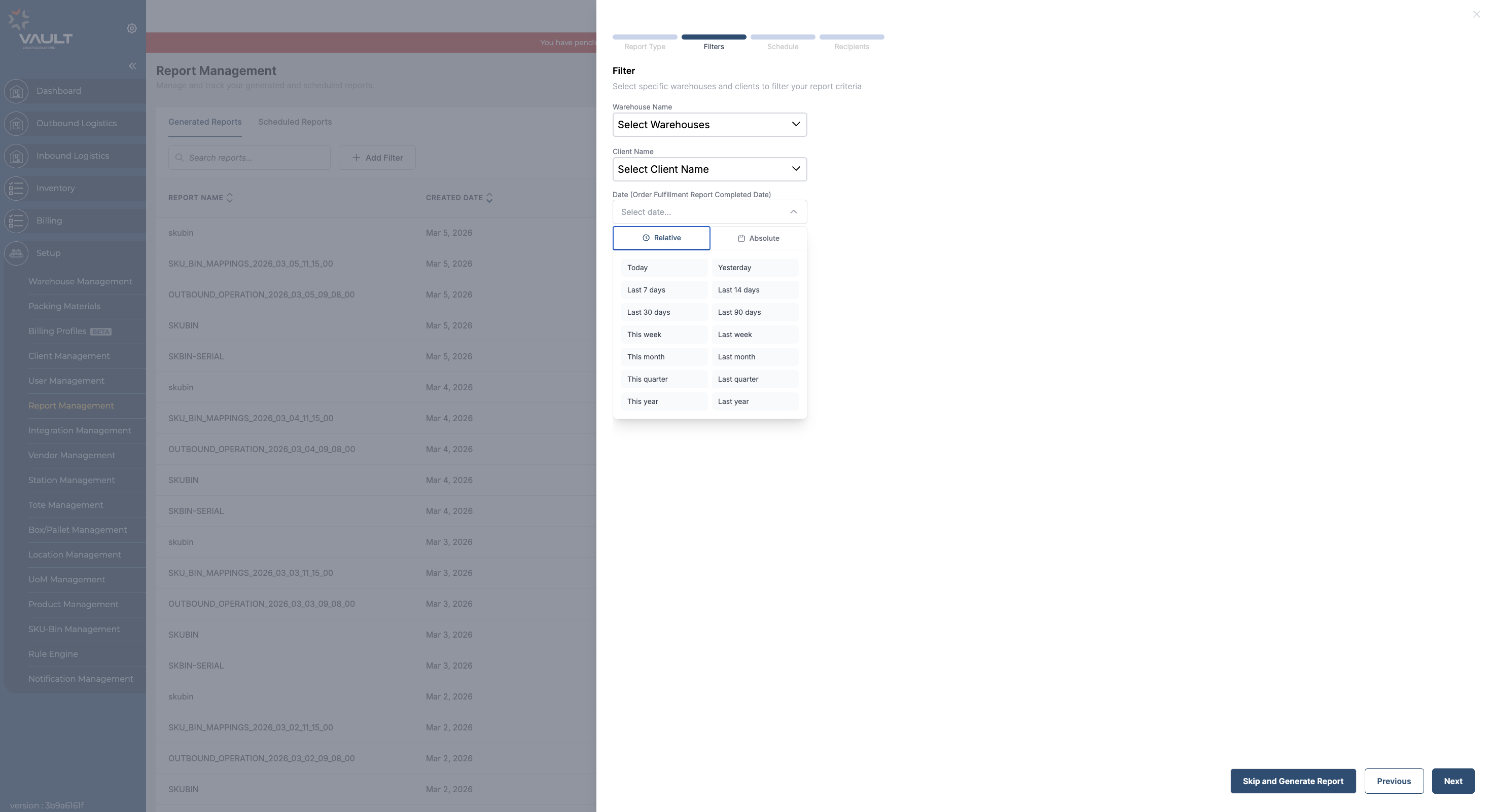Click the Billing sidebar icon

pos(16,221)
